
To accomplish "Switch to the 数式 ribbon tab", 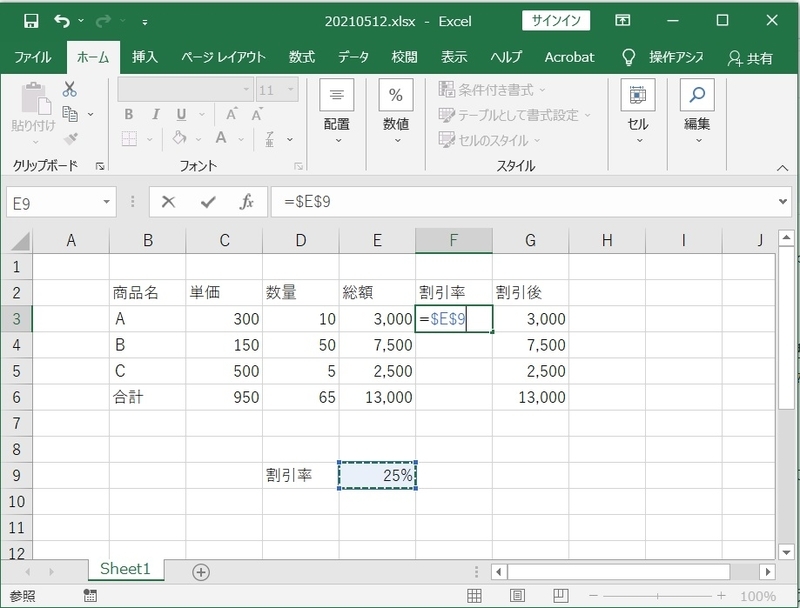I will [301, 57].
